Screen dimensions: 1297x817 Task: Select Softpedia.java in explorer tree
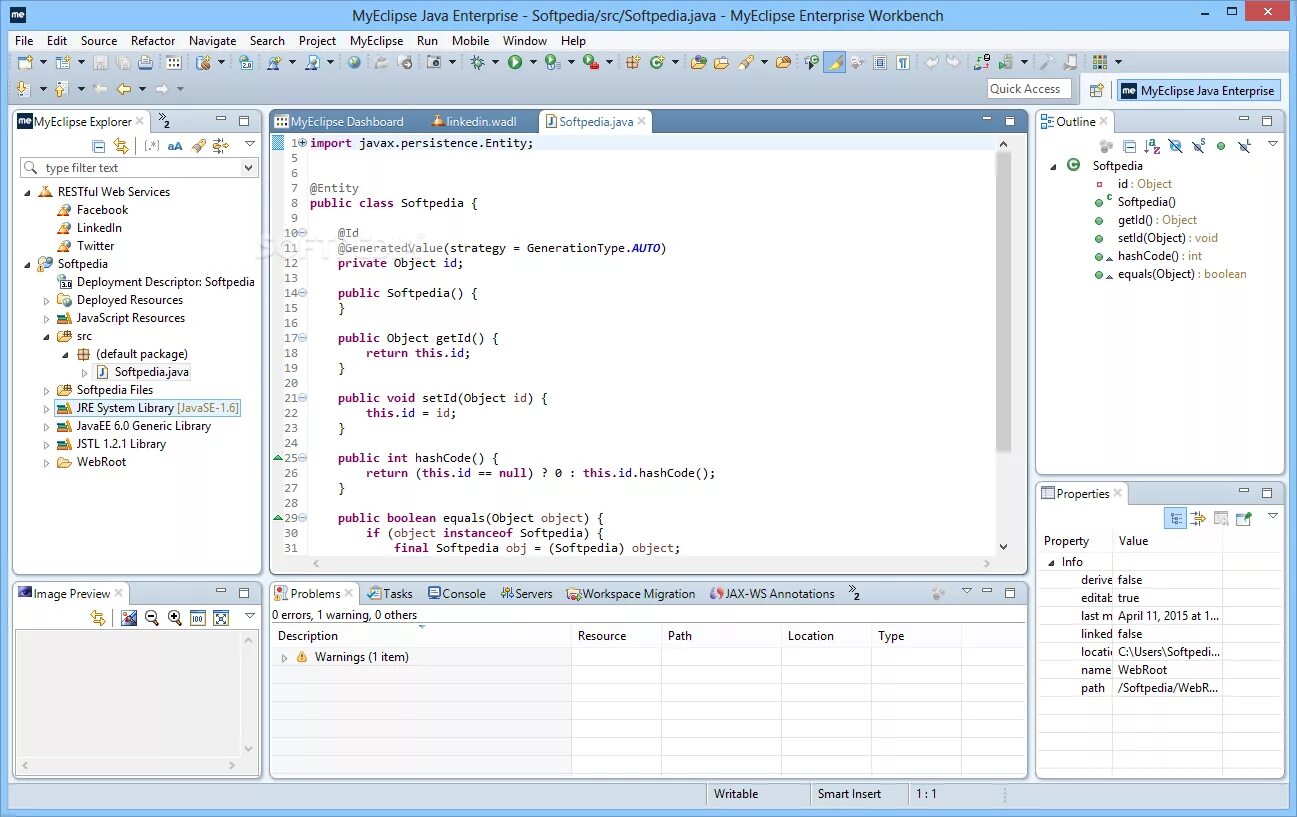pyautogui.click(x=151, y=372)
